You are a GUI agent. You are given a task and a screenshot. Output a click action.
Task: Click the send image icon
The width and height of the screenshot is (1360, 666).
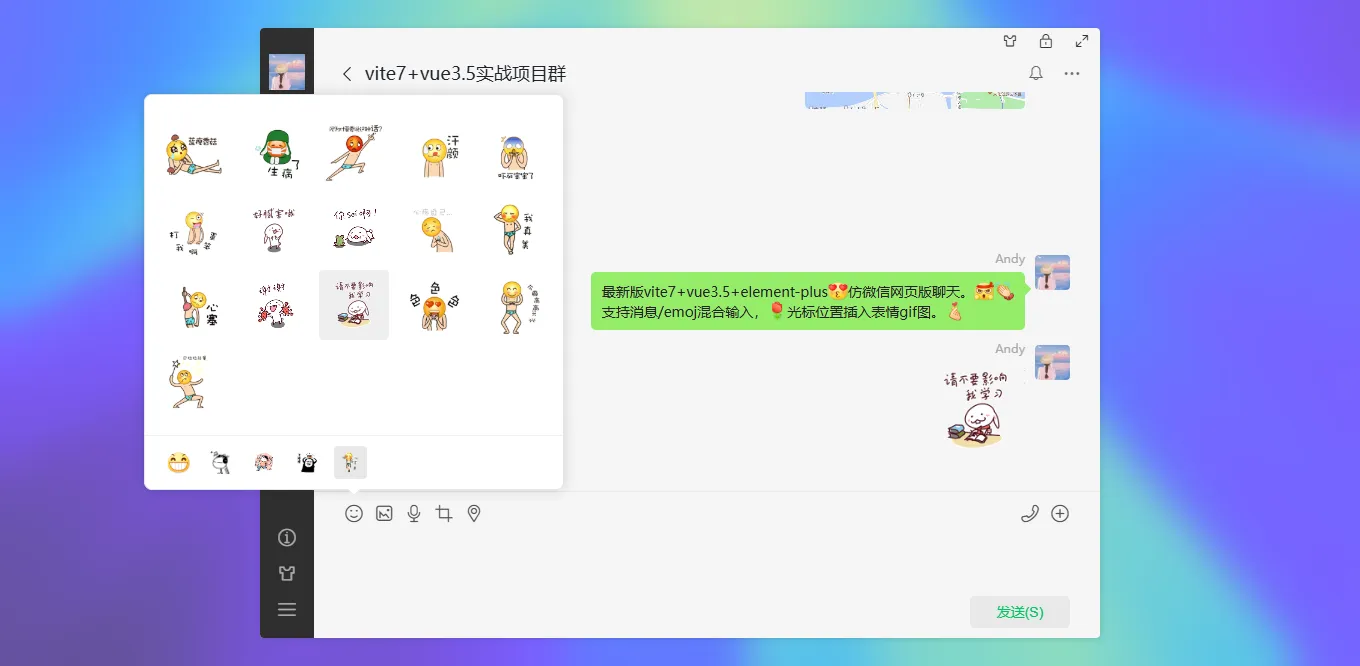(x=384, y=513)
